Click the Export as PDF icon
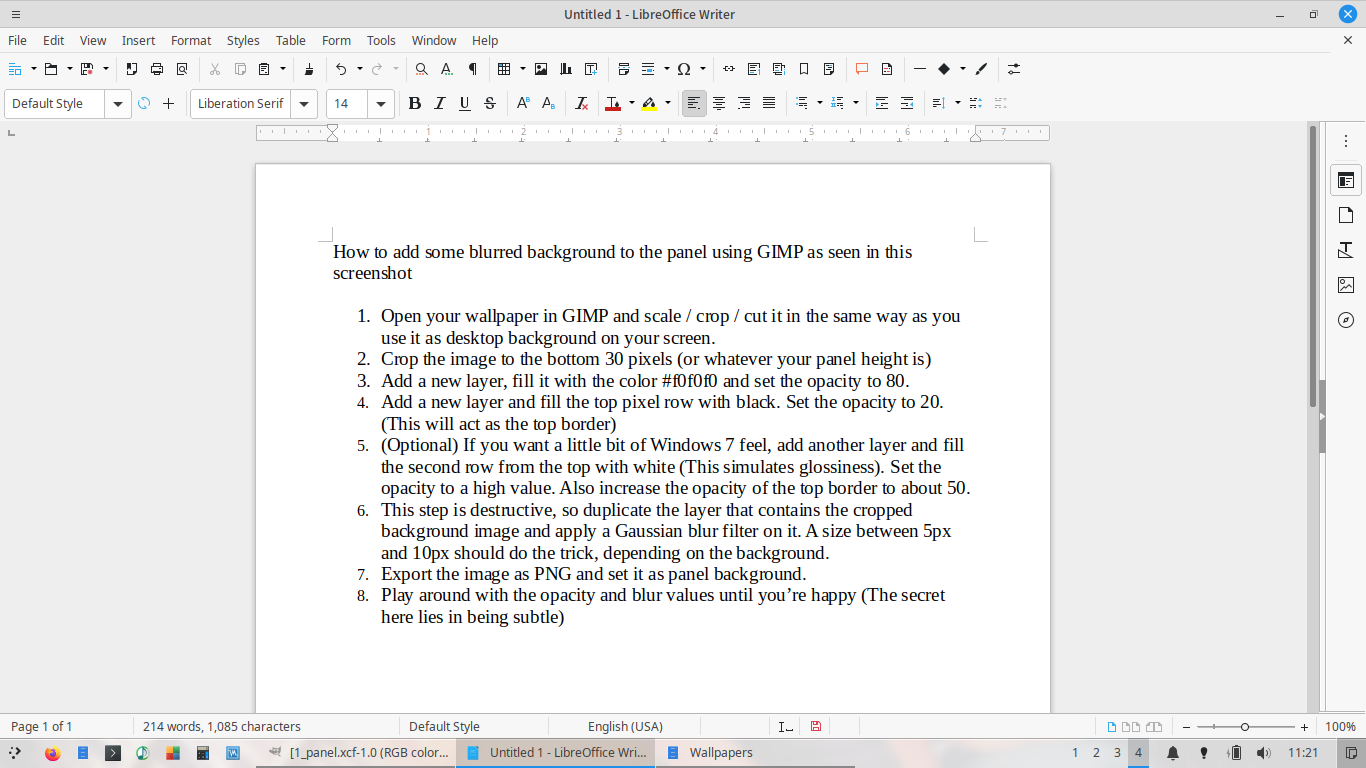This screenshot has width=1366, height=768. [132, 69]
